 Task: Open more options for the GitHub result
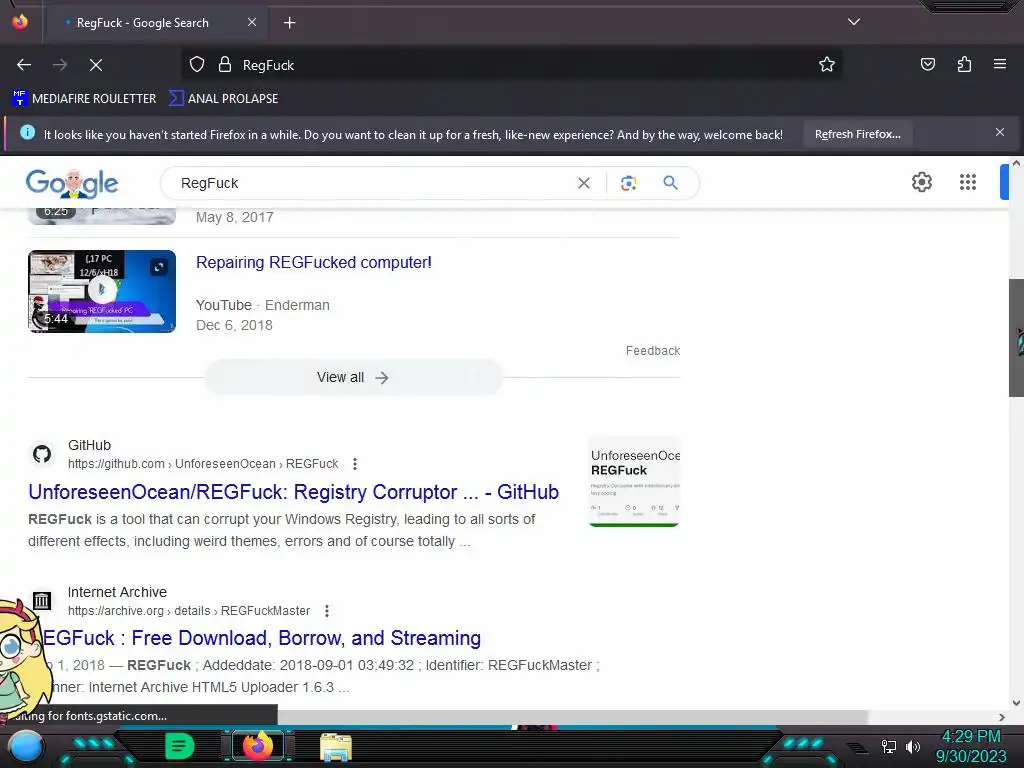[x=355, y=464]
